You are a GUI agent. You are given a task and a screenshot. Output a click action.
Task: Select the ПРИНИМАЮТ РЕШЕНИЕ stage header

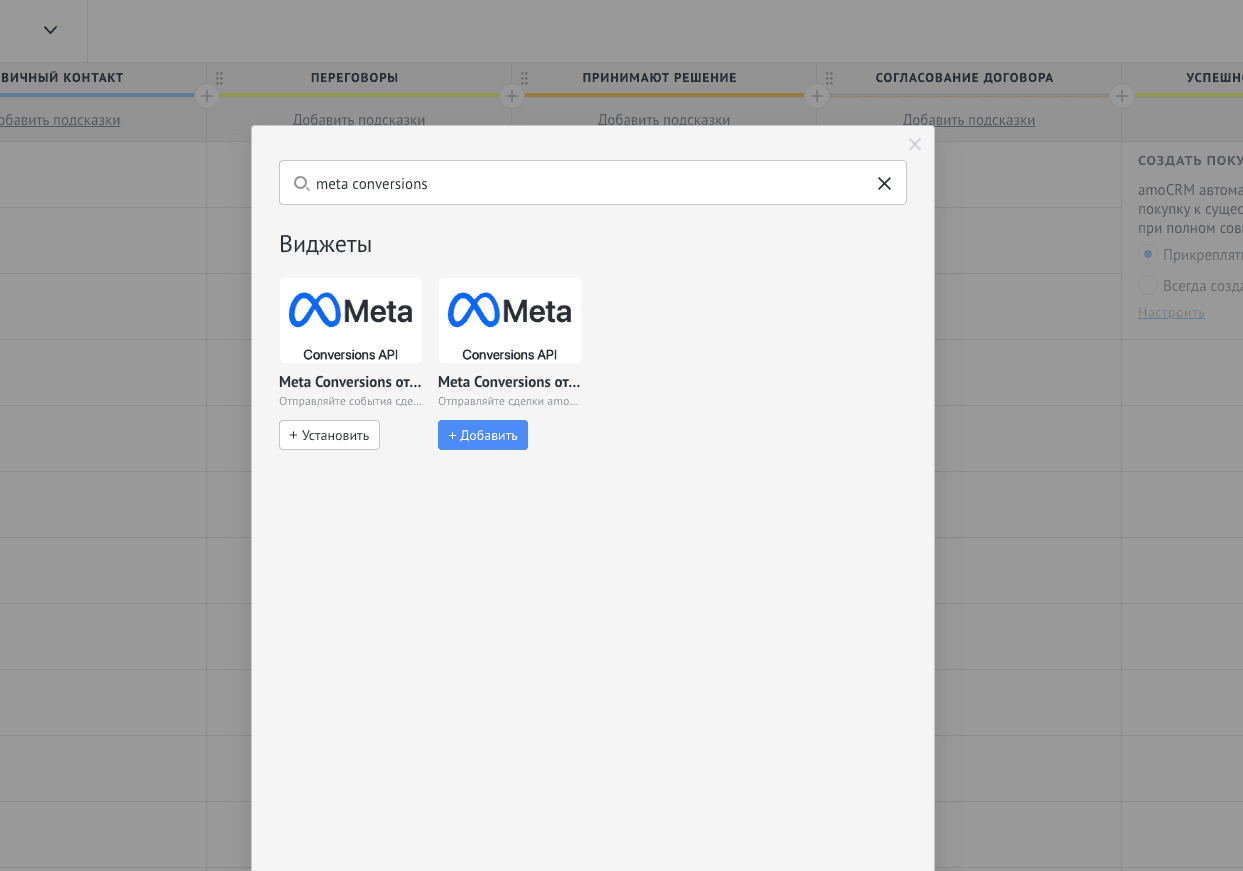pos(659,77)
